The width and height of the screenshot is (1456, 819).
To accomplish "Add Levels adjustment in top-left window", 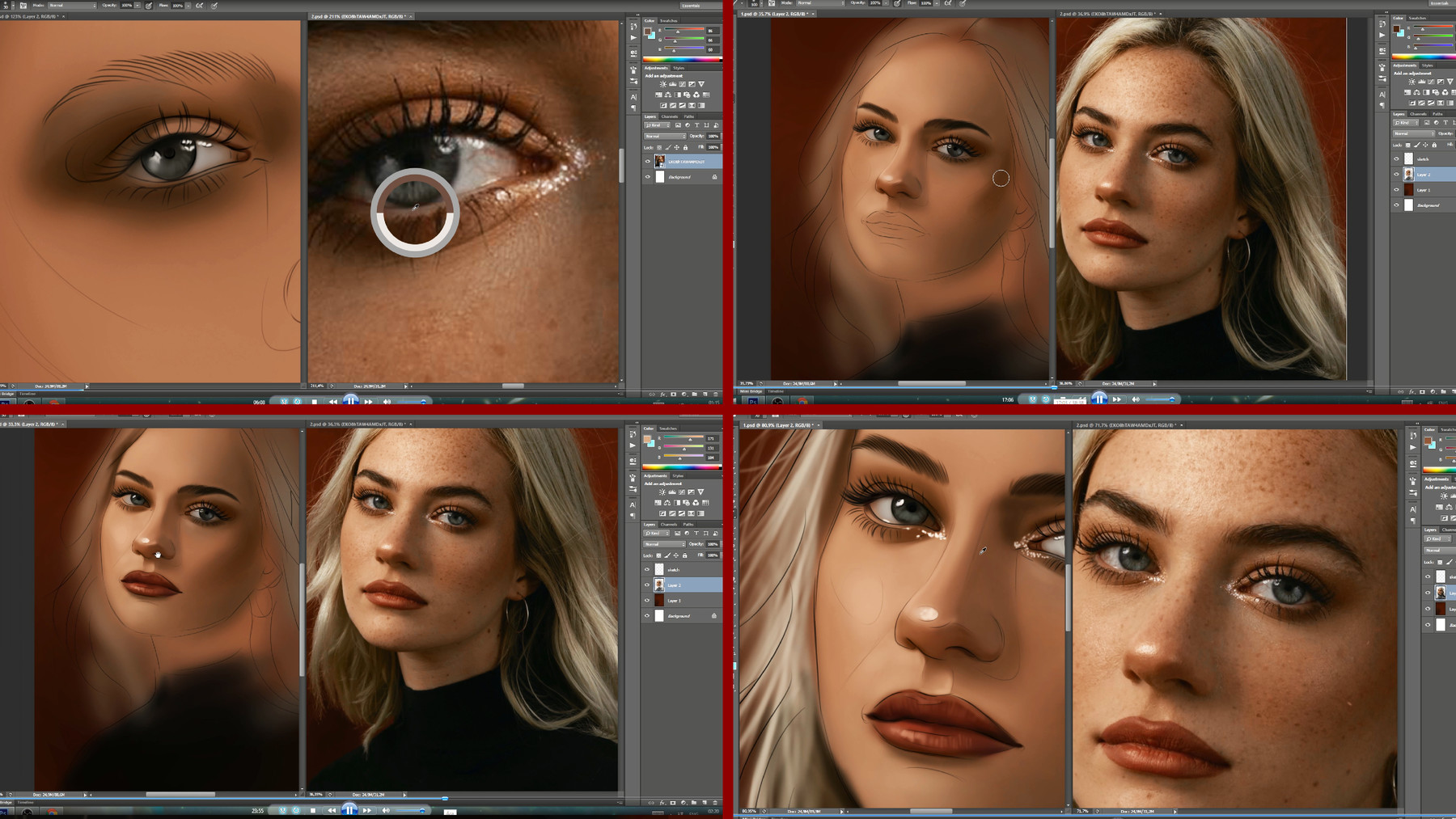I will 672,84.
